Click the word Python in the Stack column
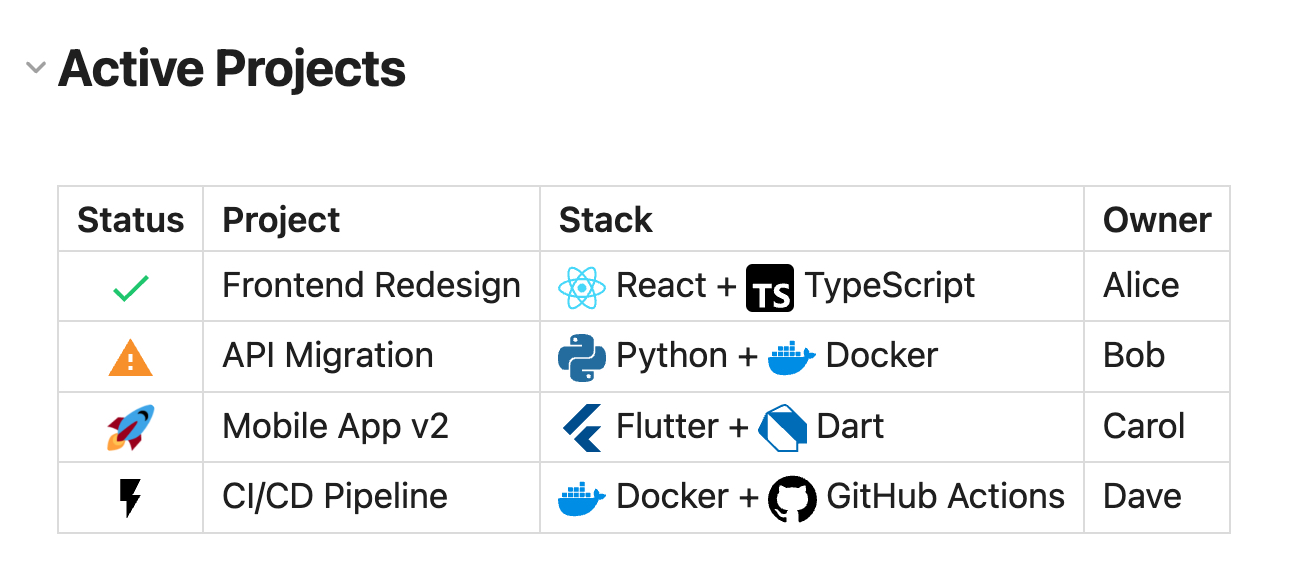 click(672, 356)
